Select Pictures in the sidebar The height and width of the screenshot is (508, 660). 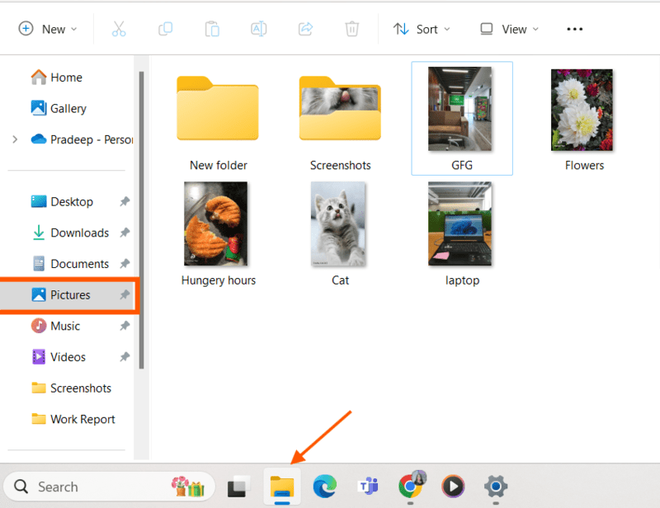[67, 295]
